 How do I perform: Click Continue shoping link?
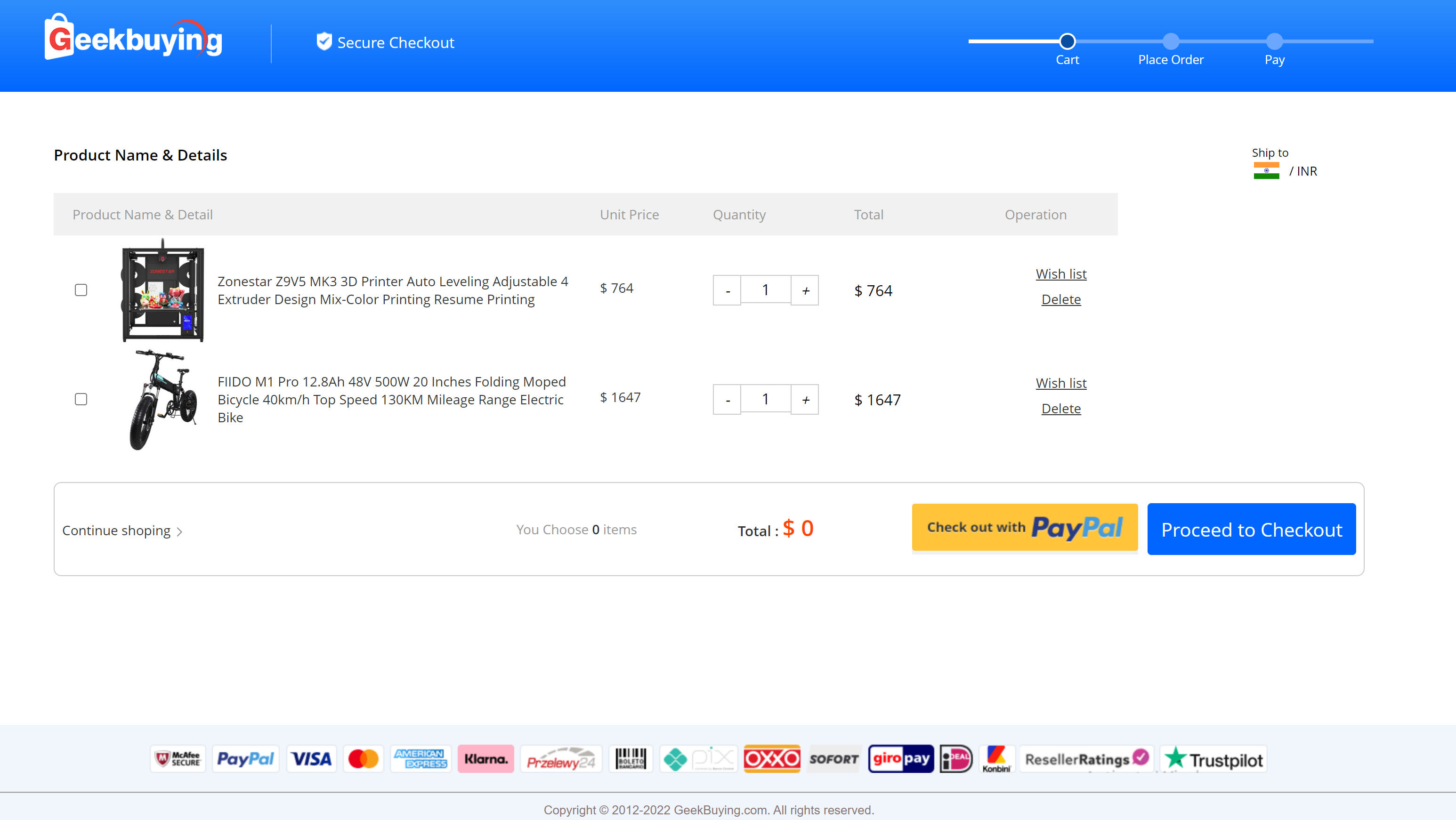coord(122,530)
